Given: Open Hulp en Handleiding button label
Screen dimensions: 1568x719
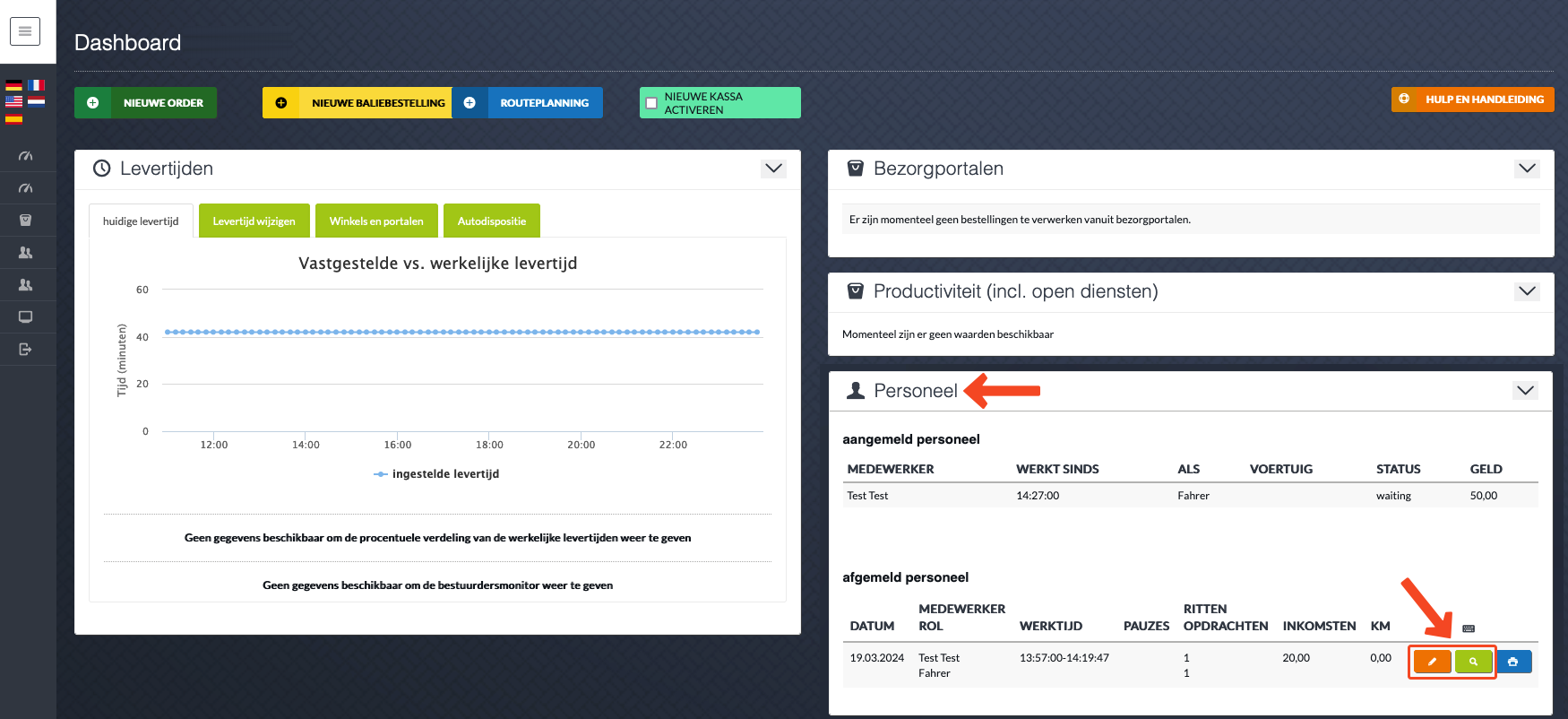Looking at the screenshot, I should point(1485,100).
